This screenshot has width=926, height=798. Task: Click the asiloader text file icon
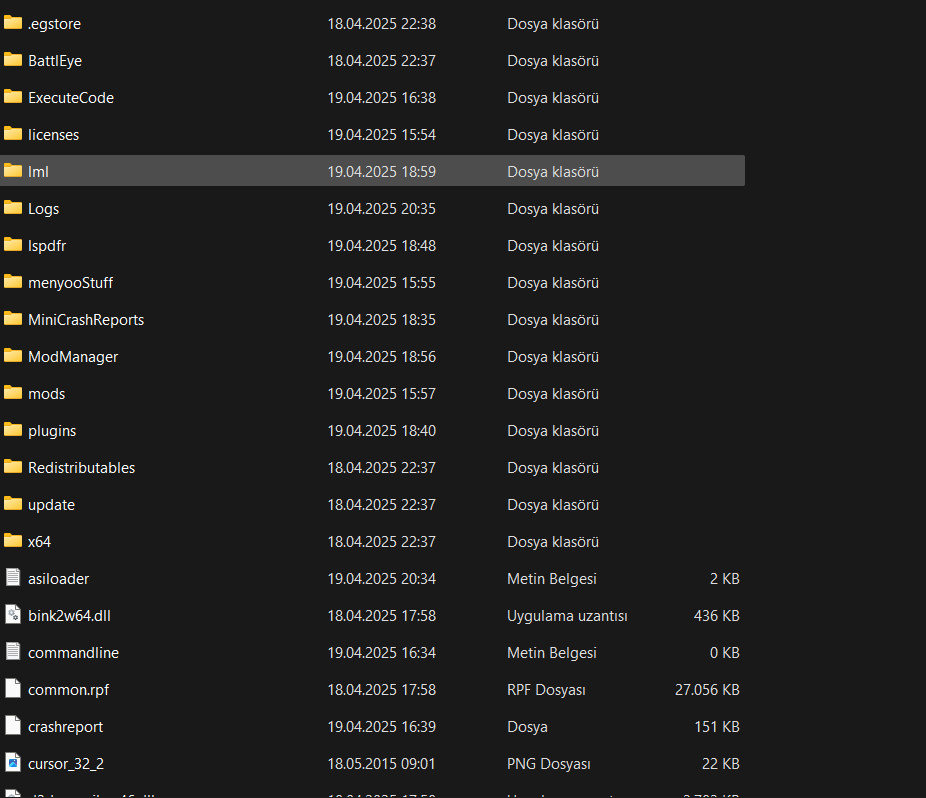13,578
